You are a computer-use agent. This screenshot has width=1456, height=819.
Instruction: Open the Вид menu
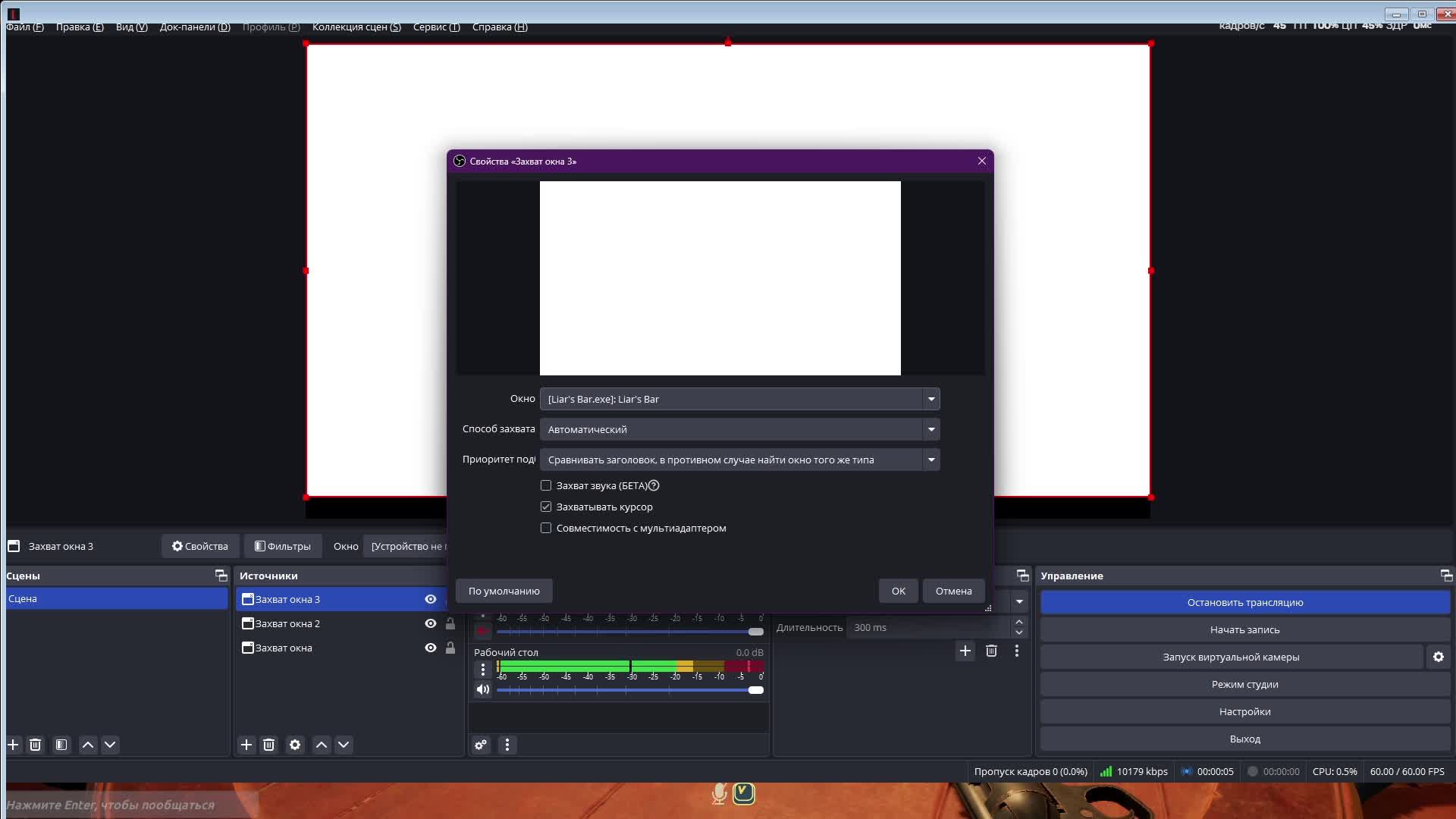(x=131, y=27)
